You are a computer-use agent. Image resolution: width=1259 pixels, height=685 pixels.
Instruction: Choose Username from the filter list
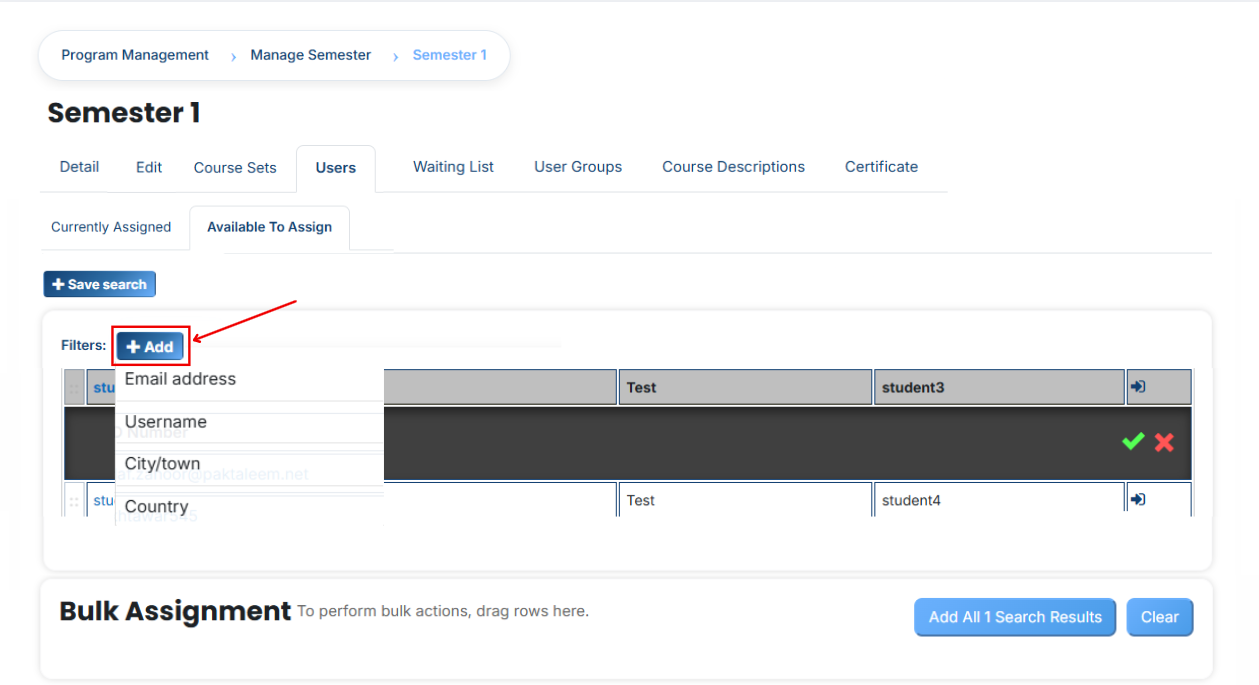tap(249, 423)
